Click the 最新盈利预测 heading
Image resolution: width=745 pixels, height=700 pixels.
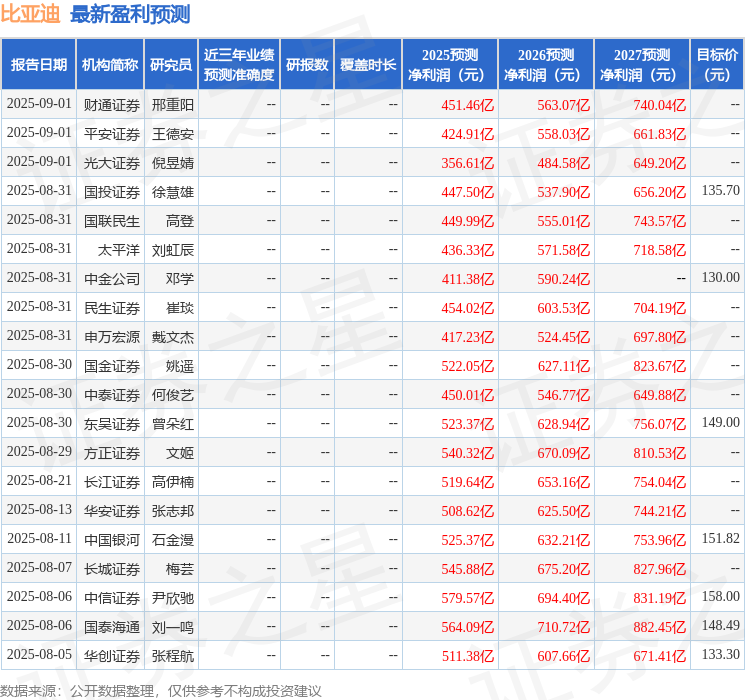(x=130, y=14)
